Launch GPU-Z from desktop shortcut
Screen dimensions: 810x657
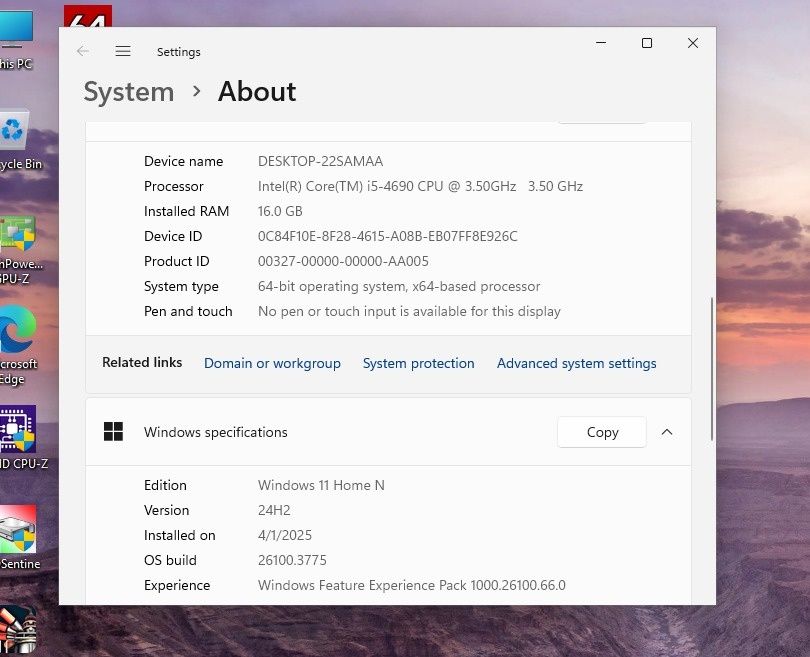click(x=17, y=236)
